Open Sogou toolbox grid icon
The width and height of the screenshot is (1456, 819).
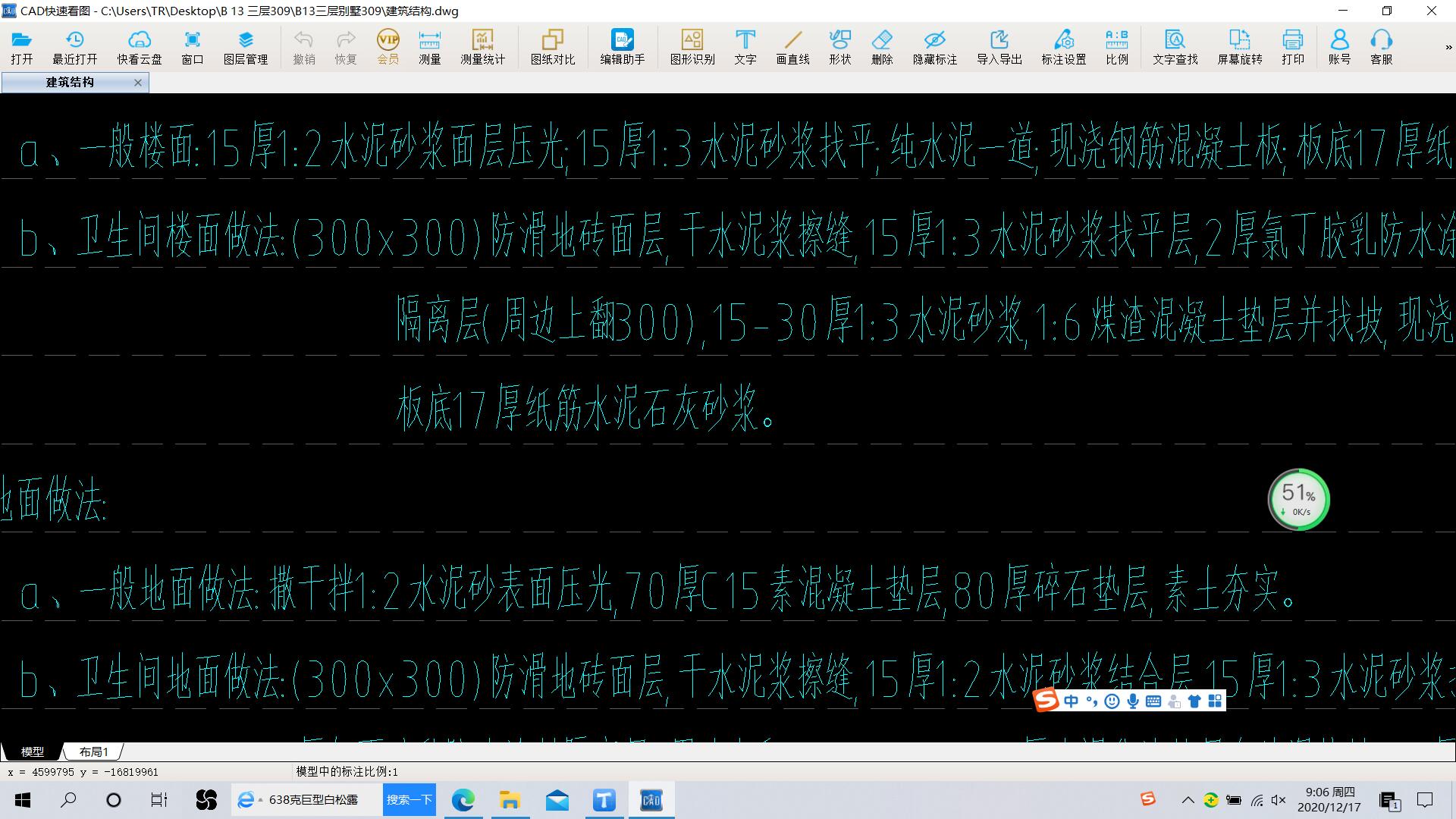(x=1215, y=701)
